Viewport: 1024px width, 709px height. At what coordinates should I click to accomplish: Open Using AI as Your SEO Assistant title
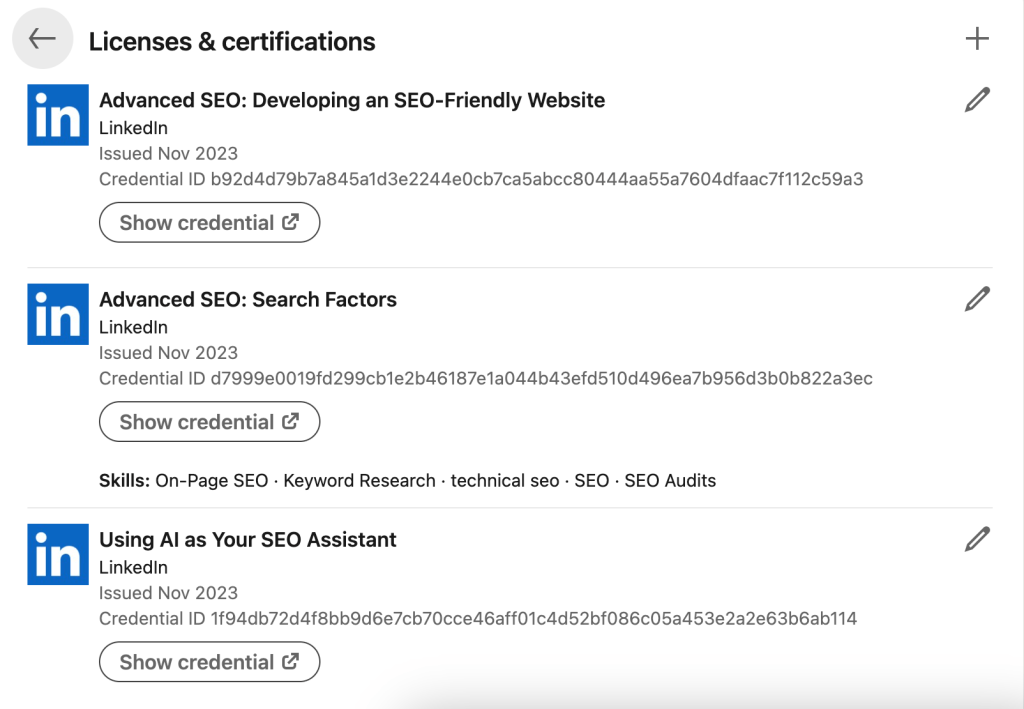pyautogui.click(x=248, y=540)
